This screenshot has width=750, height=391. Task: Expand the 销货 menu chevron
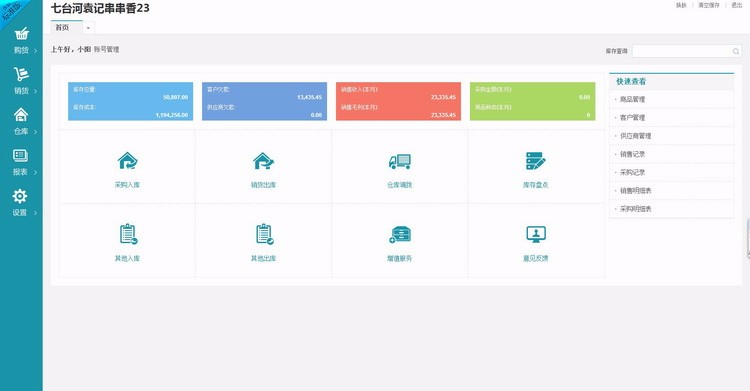click(x=35, y=91)
